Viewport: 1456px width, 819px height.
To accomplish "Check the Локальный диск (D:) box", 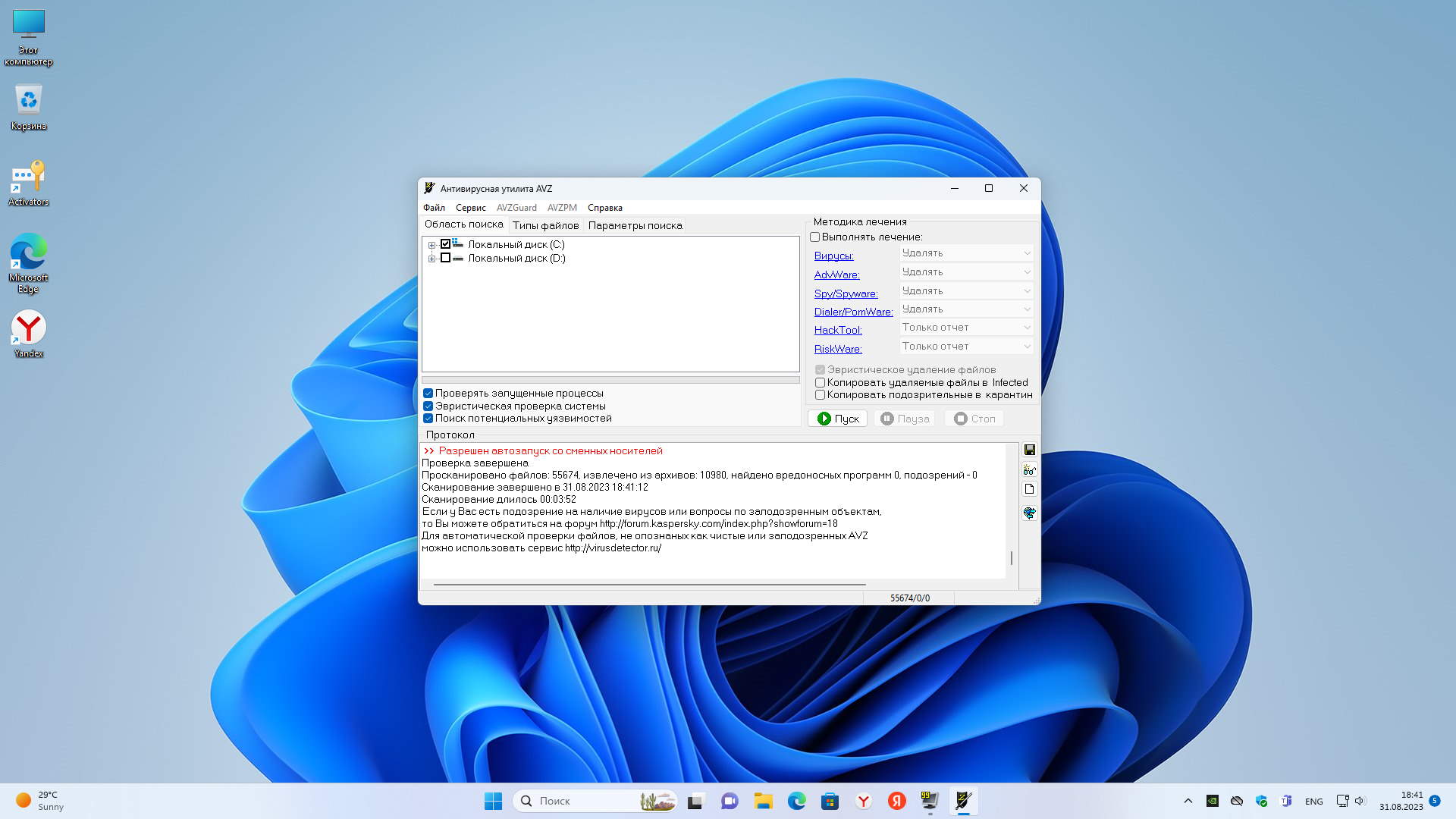I will [x=446, y=258].
